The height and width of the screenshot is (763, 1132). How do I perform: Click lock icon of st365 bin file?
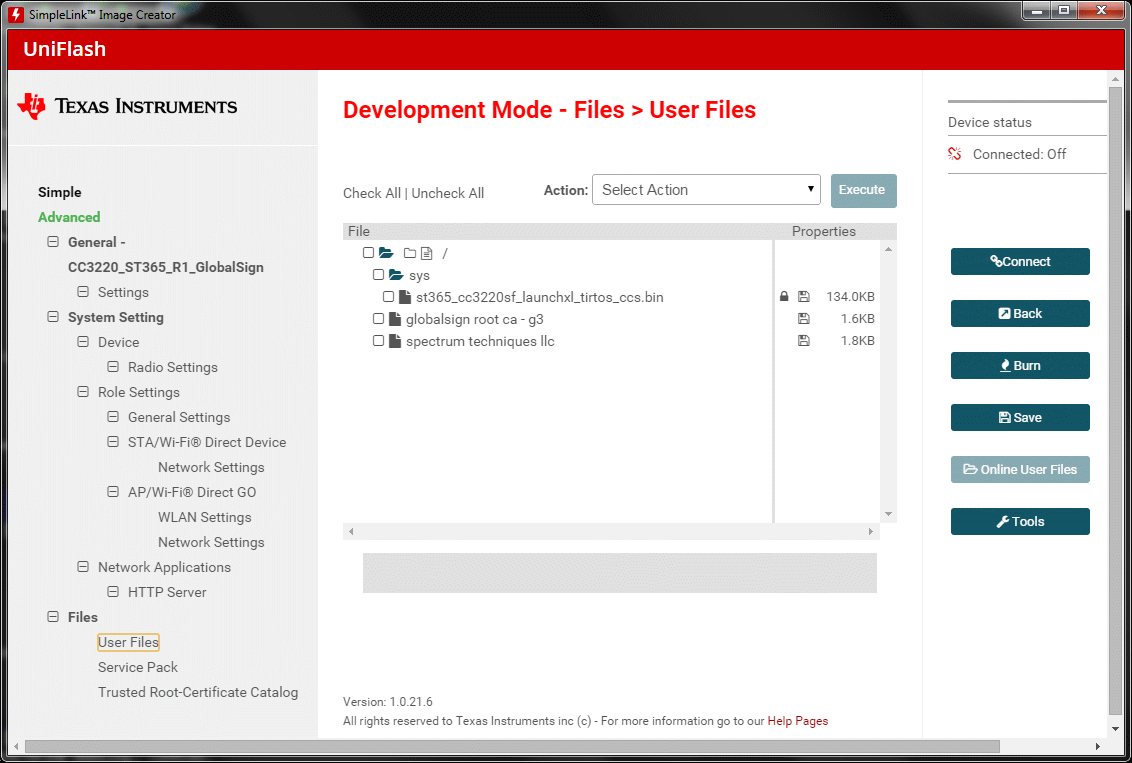pos(784,296)
